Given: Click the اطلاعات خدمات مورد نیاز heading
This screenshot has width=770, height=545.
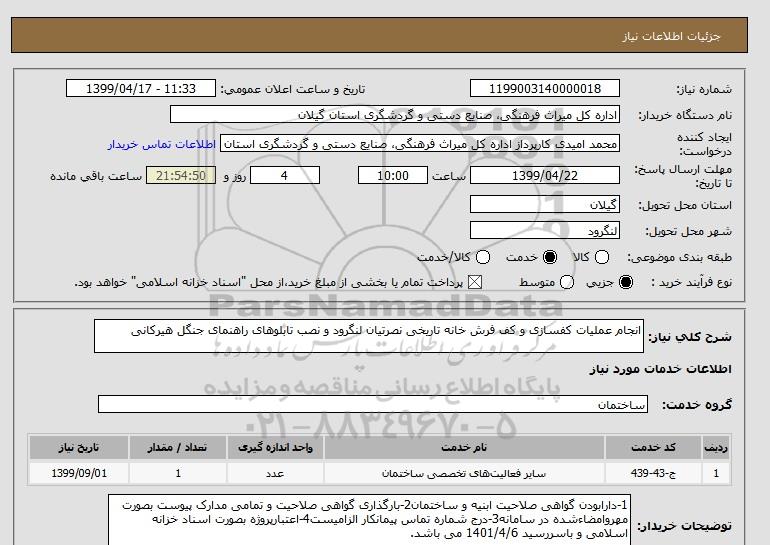Looking at the screenshot, I should tap(660, 369).
